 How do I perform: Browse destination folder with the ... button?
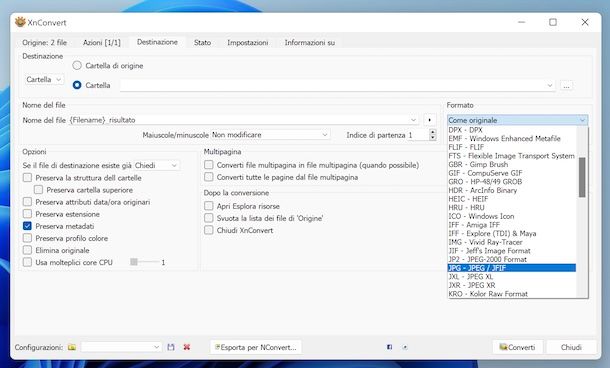[566, 86]
